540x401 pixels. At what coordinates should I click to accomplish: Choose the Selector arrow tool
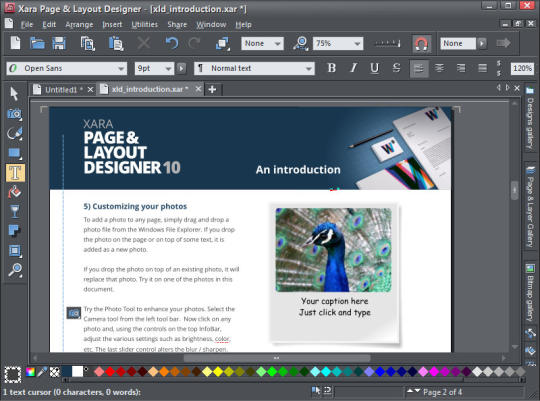tap(14, 93)
